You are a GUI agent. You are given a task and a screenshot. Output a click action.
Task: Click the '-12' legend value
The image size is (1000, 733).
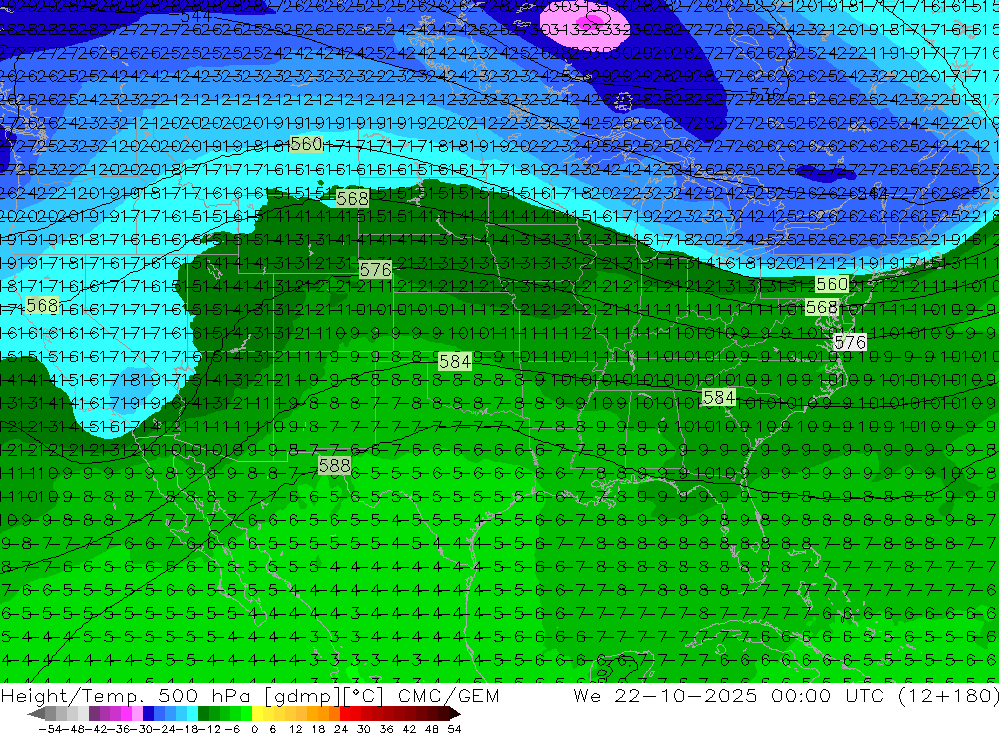(x=210, y=729)
